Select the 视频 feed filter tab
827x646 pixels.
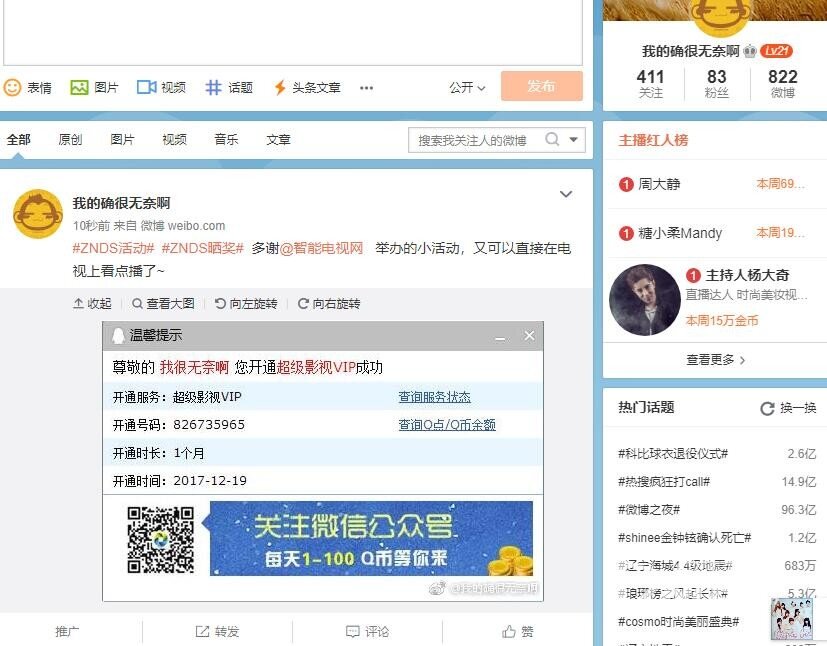tap(174, 140)
